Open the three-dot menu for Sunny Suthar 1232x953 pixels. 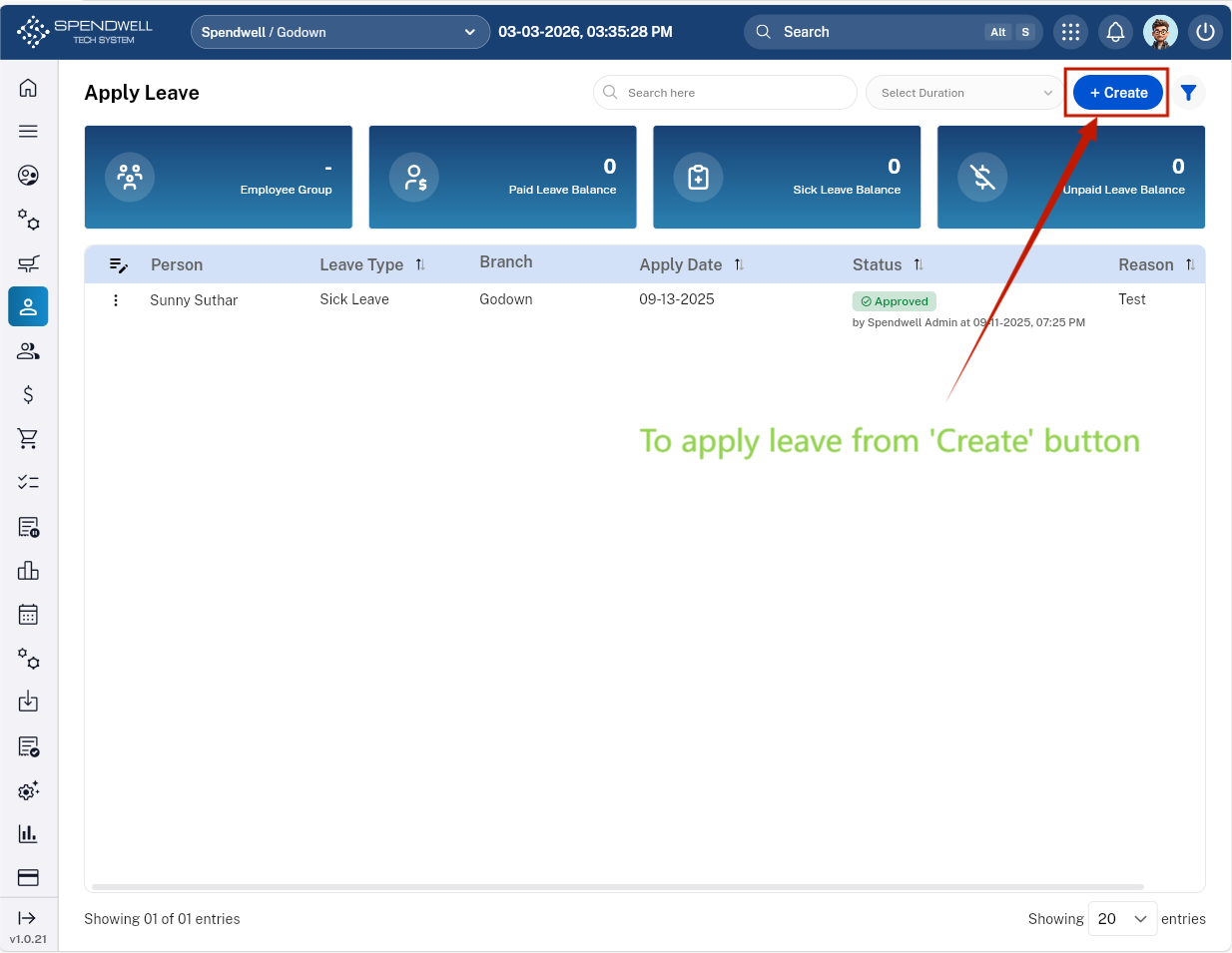(116, 300)
